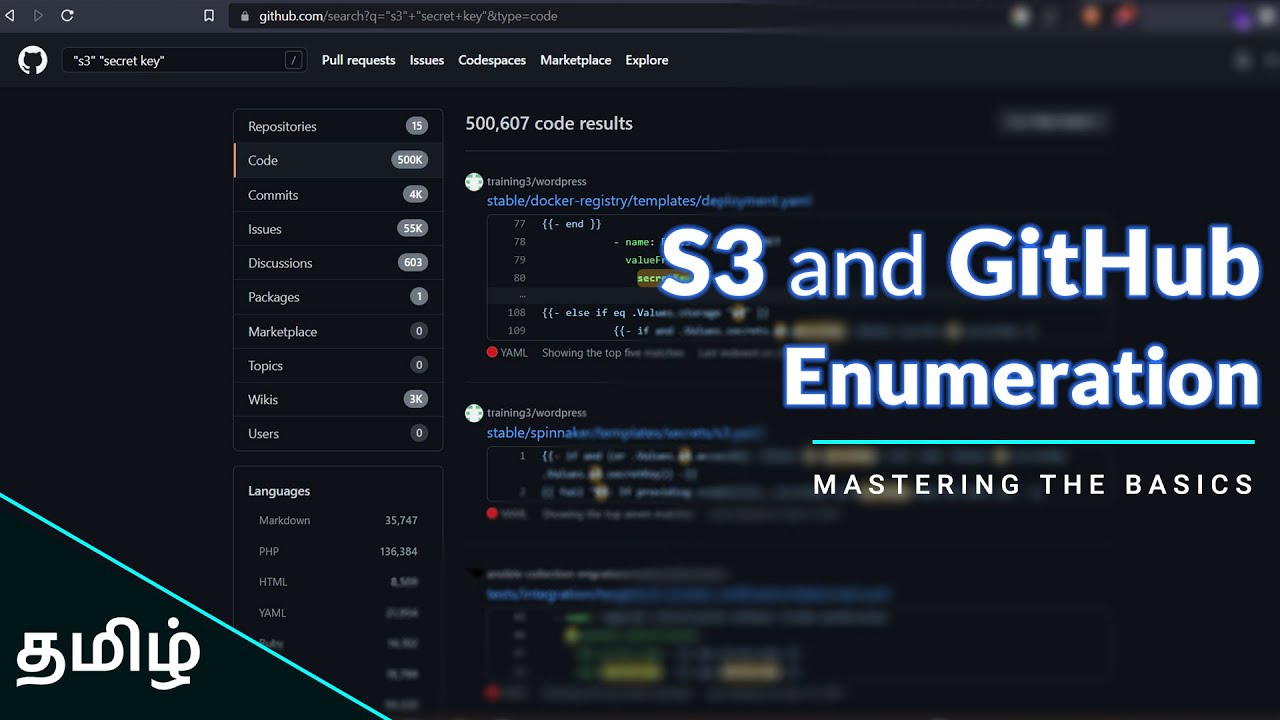Click the browser address bar URL
Screen dimensions: 1280x720
tap(408, 16)
